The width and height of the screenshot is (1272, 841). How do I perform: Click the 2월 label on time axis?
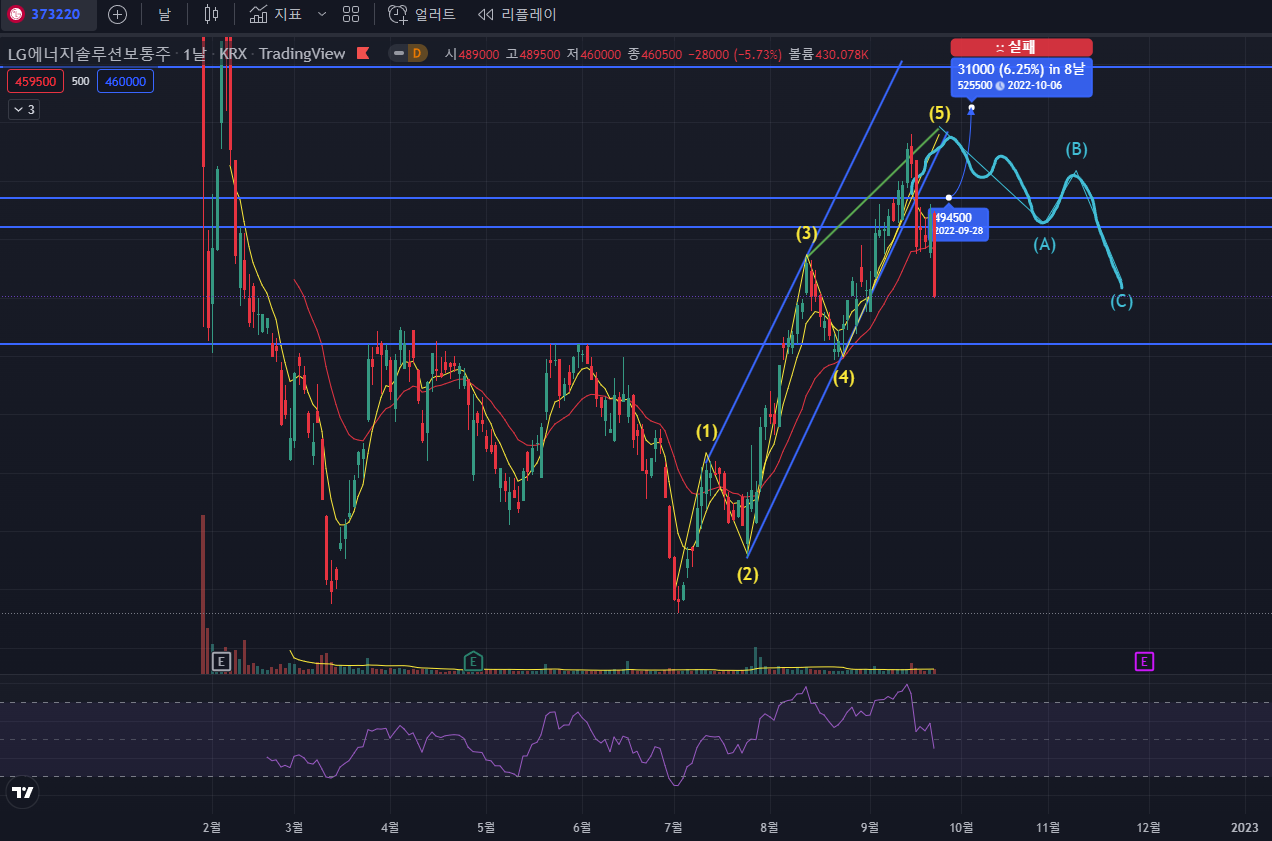point(211,827)
